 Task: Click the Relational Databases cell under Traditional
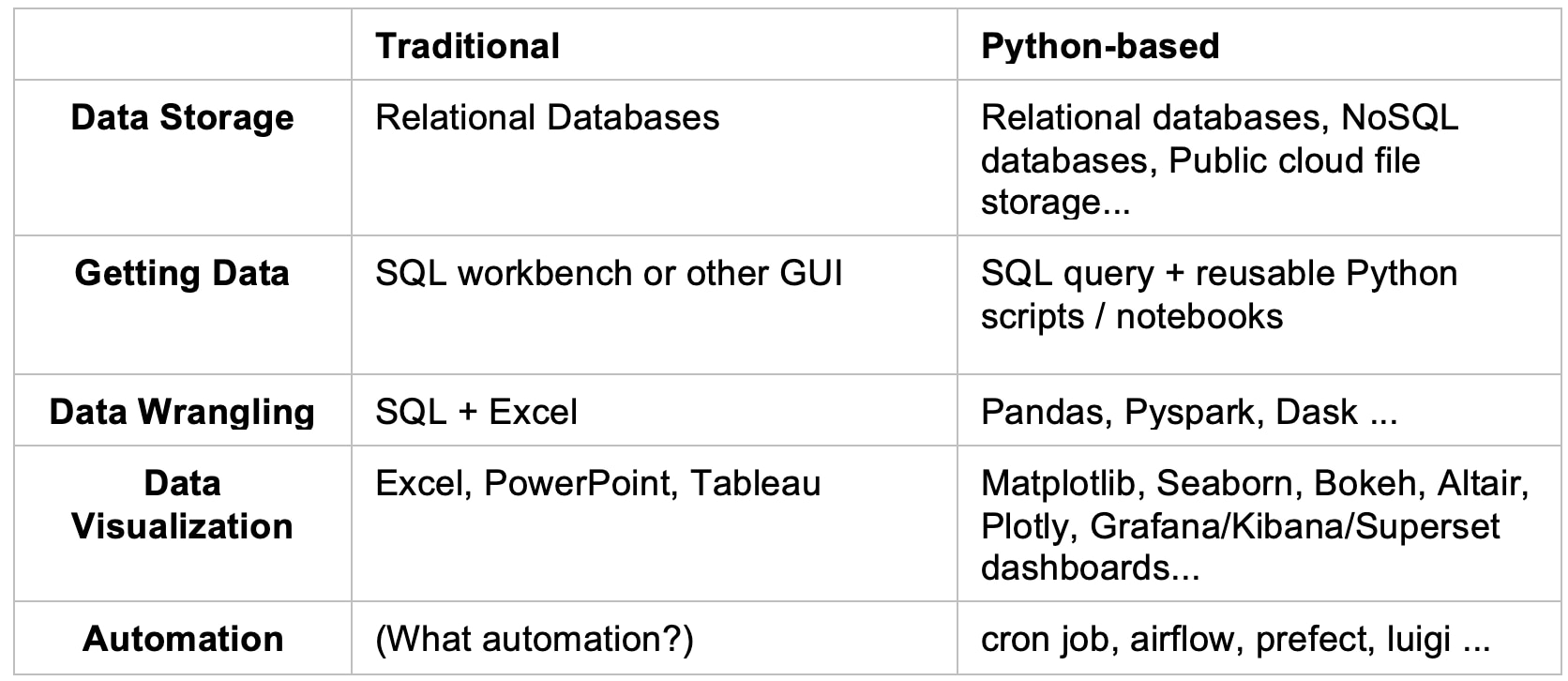[547, 118]
